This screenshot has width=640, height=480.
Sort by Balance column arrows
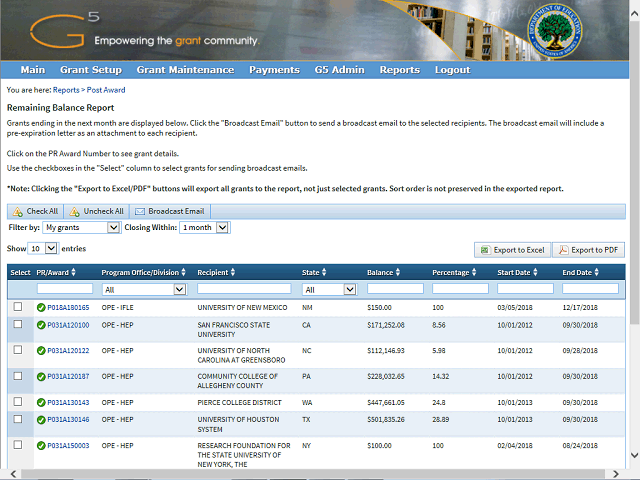click(398, 272)
